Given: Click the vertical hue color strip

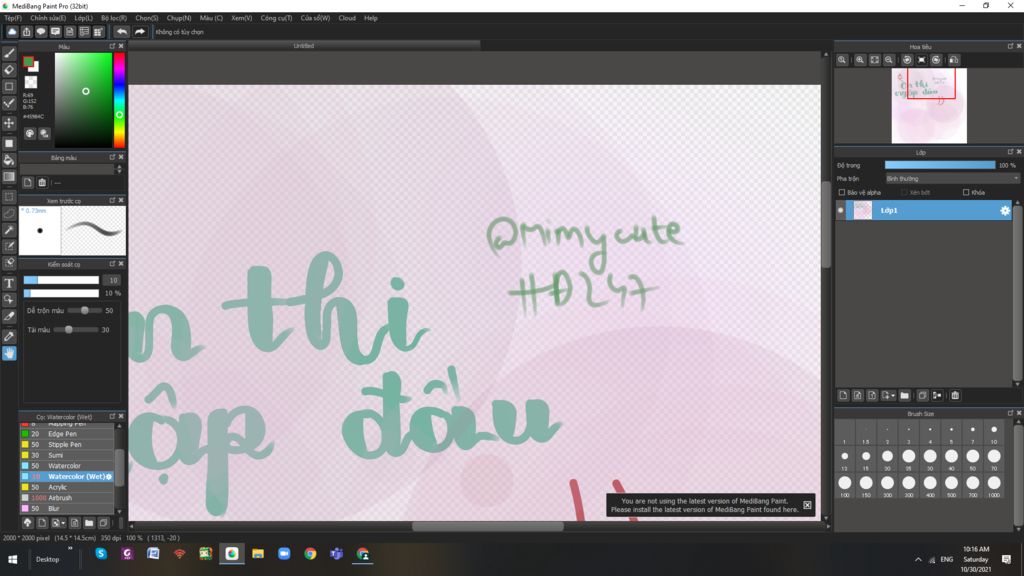Looking at the screenshot, I should [x=120, y=100].
